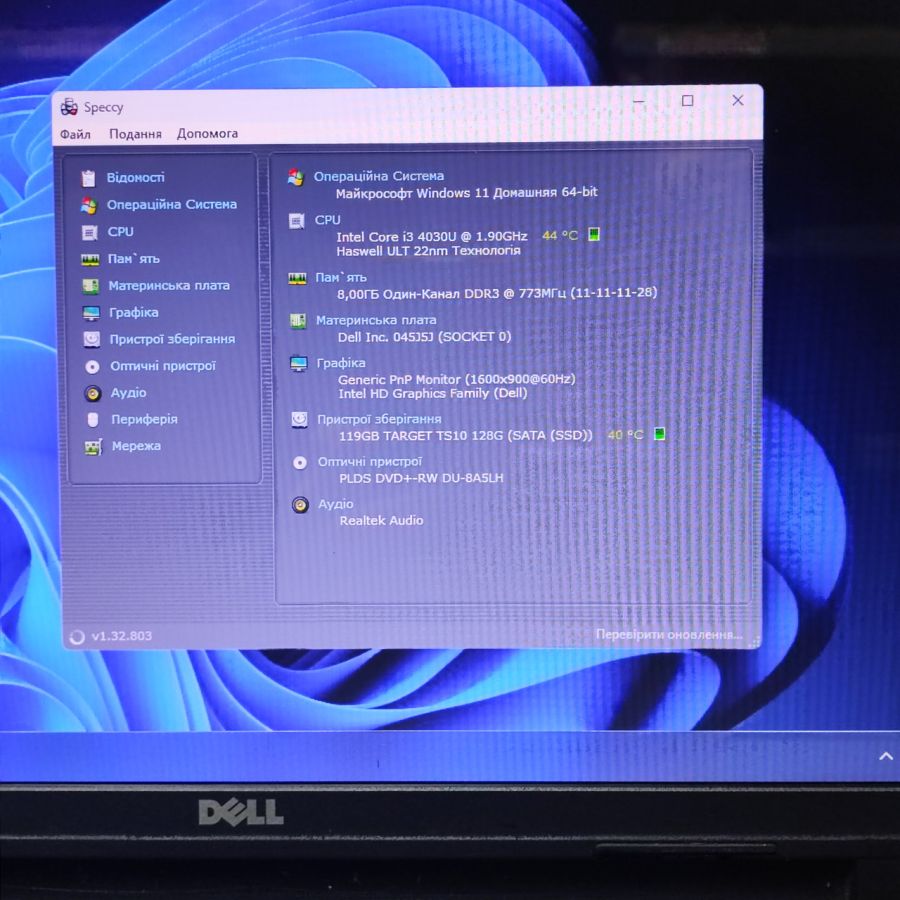
Task: Open Пам`ять in the sidebar
Action: (134, 259)
